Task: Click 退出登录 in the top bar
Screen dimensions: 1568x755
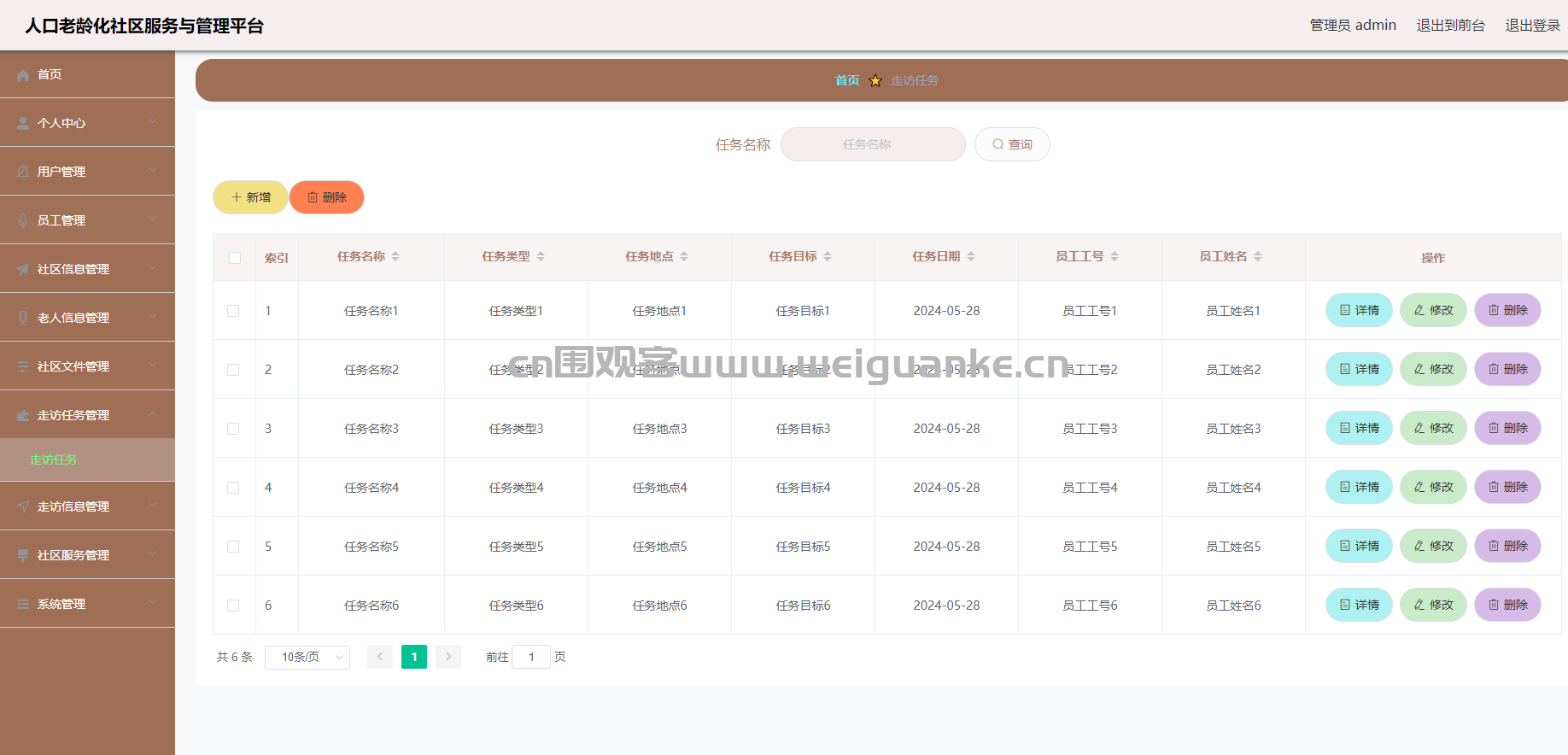Action: (1532, 26)
